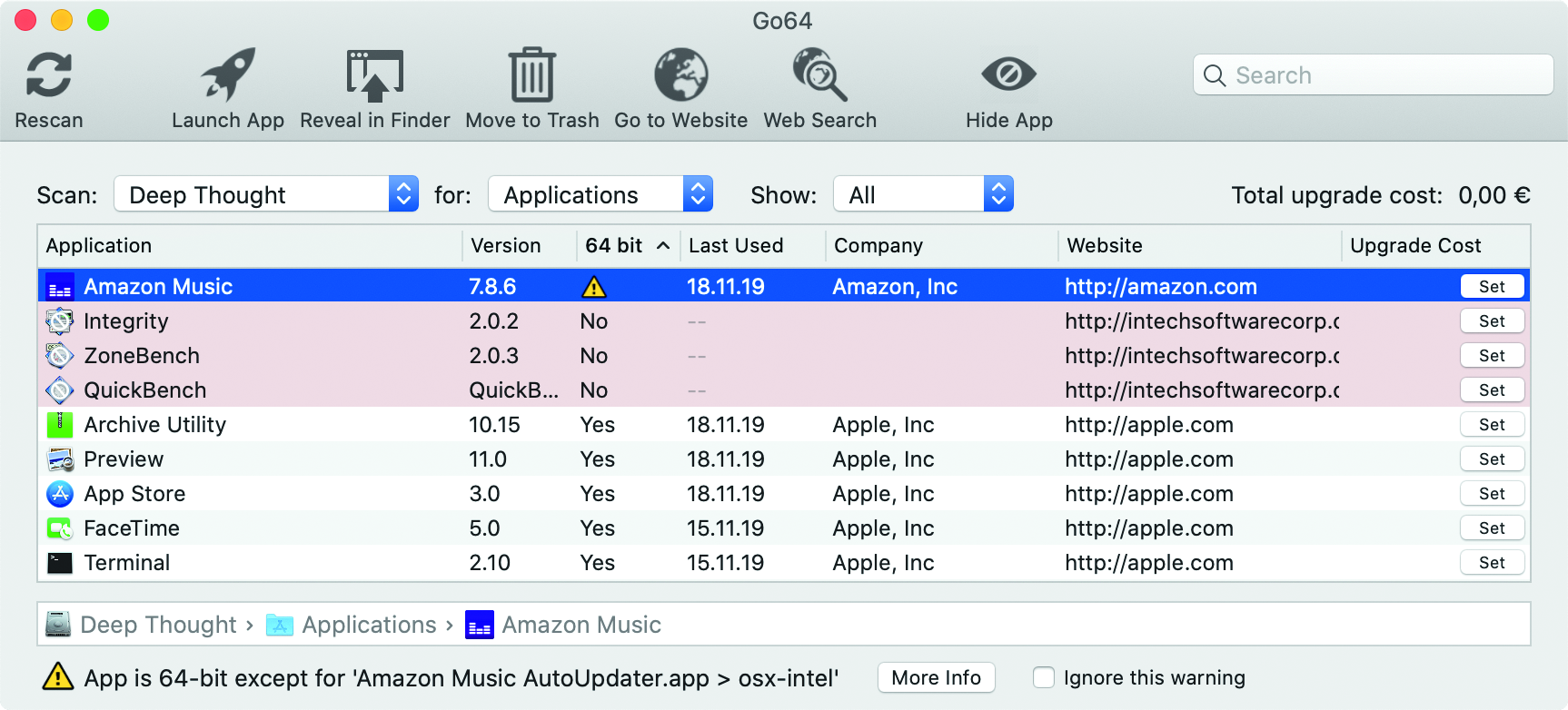1568x710 pixels.
Task: Launch the app with the rocket icon
Action: click(x=227, y=75)
